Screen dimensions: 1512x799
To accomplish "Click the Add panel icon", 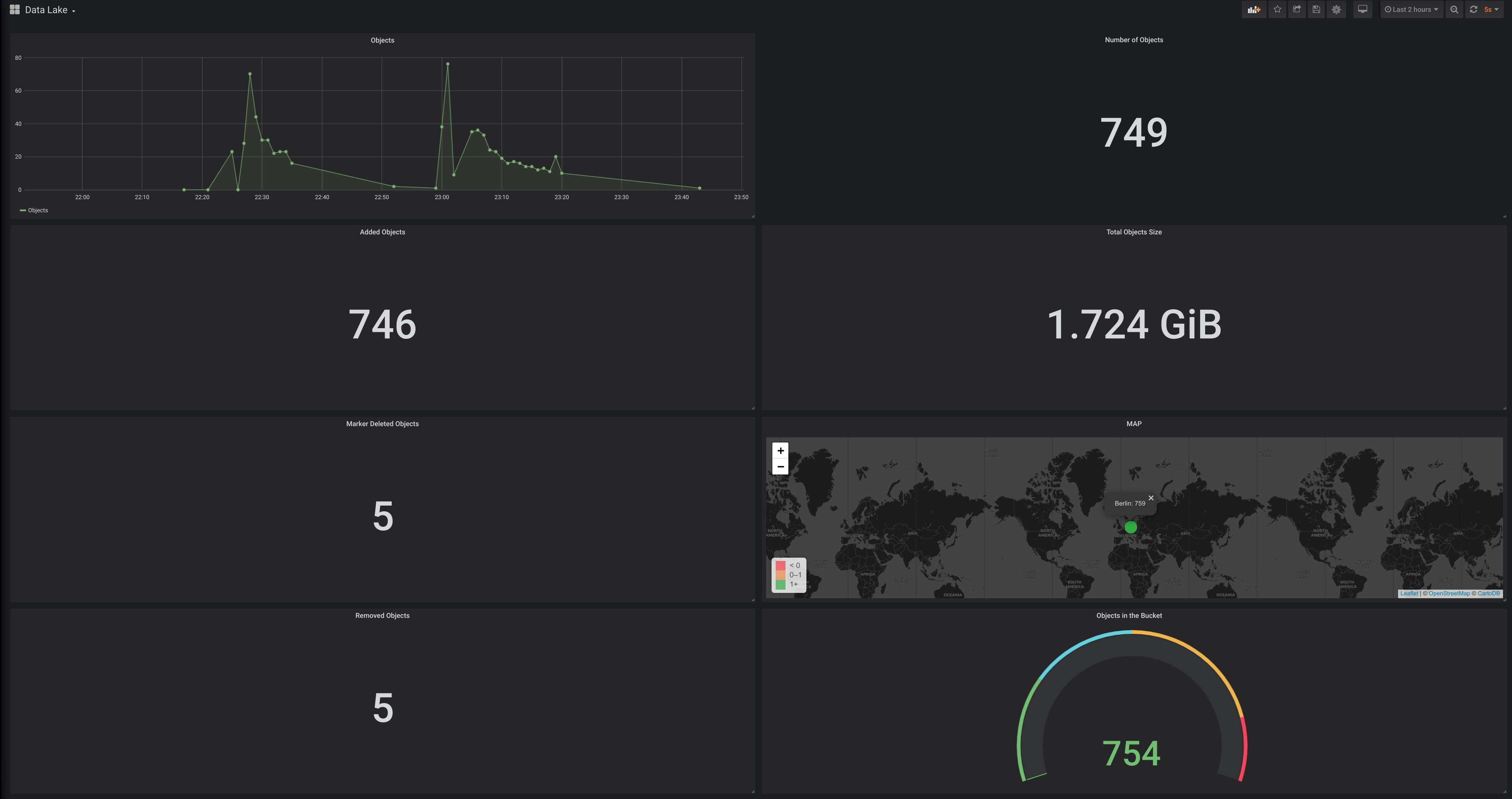I will click(x=1254, y=9).
